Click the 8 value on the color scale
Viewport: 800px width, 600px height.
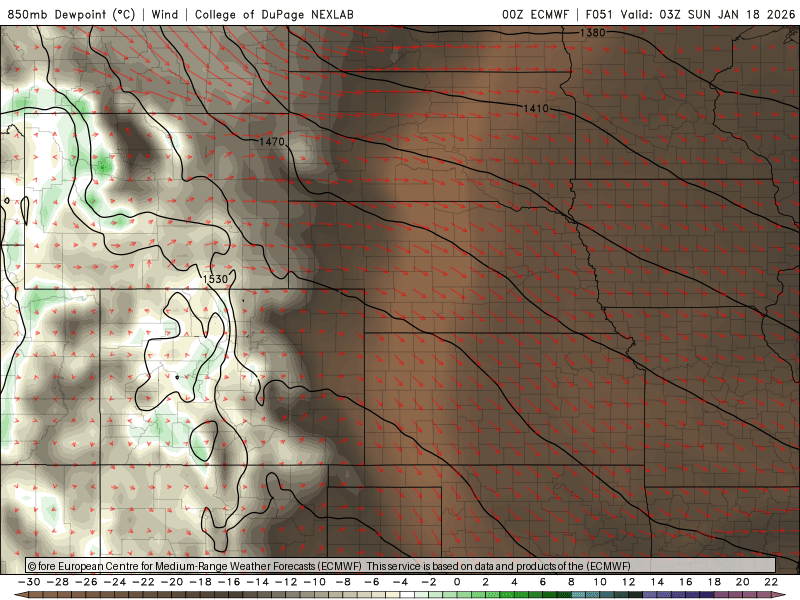tap(571, 582)
